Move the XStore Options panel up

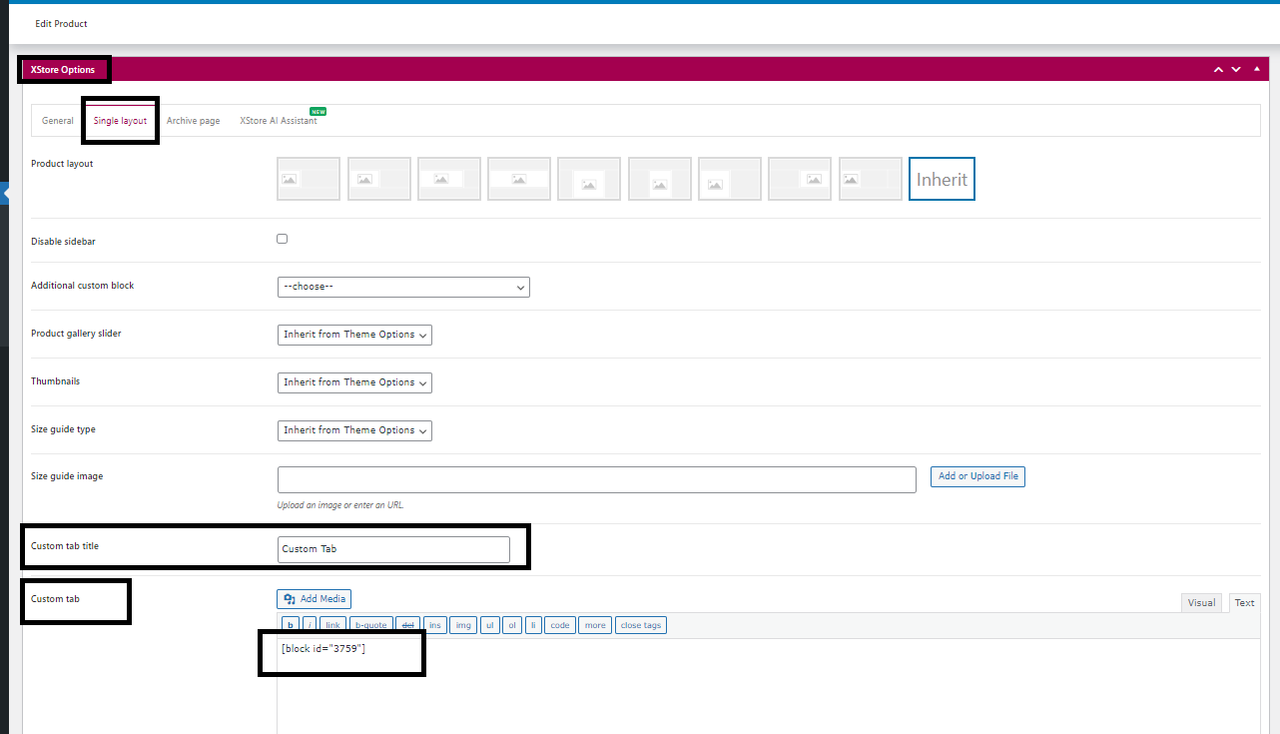1218,69
